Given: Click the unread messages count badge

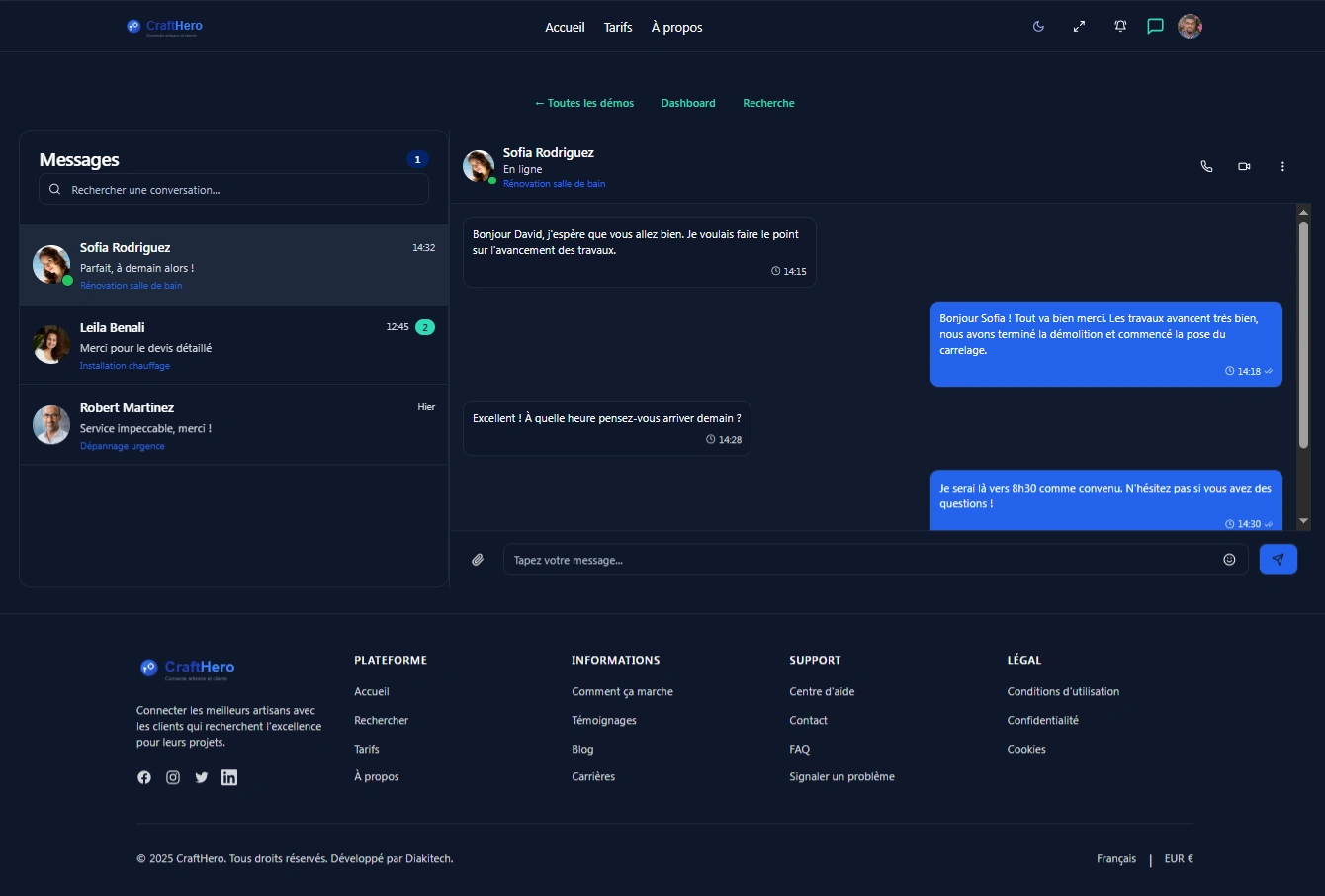Looking at the screenshot, I should click(x=417, y=159).
